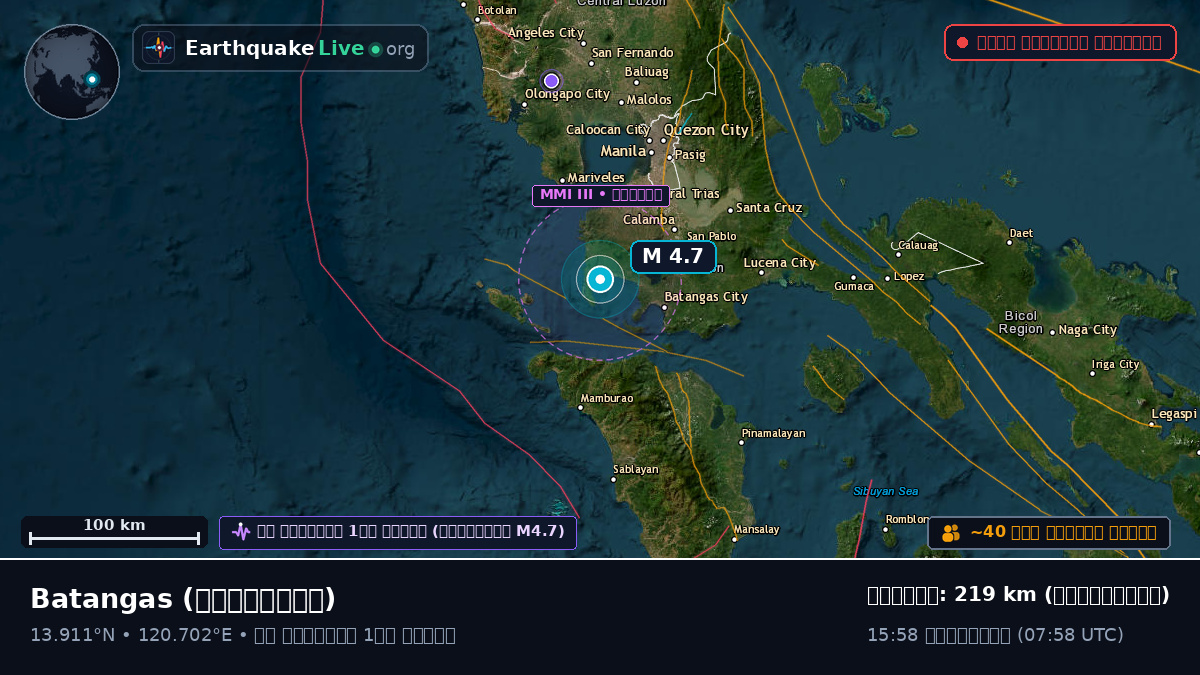1200x675 pixels.
Task: Click the Daet map label
Action: (1021, 233)
